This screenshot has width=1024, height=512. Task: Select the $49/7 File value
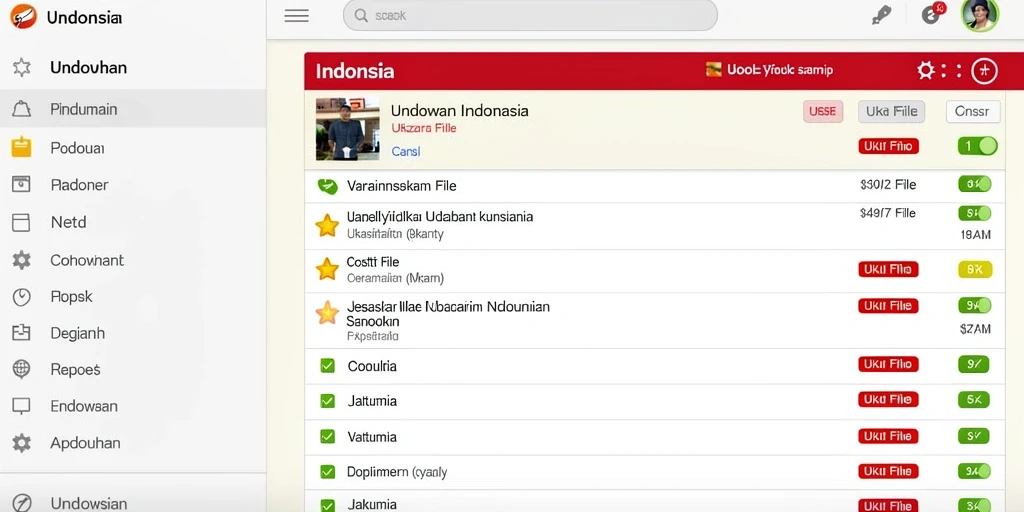pyautogui.click(x=888, y=213)
